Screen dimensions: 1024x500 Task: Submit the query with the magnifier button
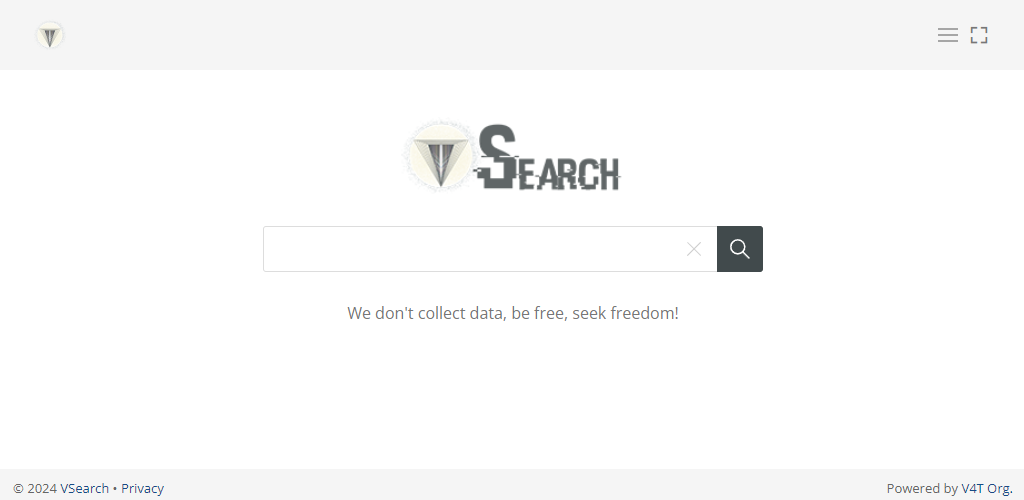[x=739, y=249]
